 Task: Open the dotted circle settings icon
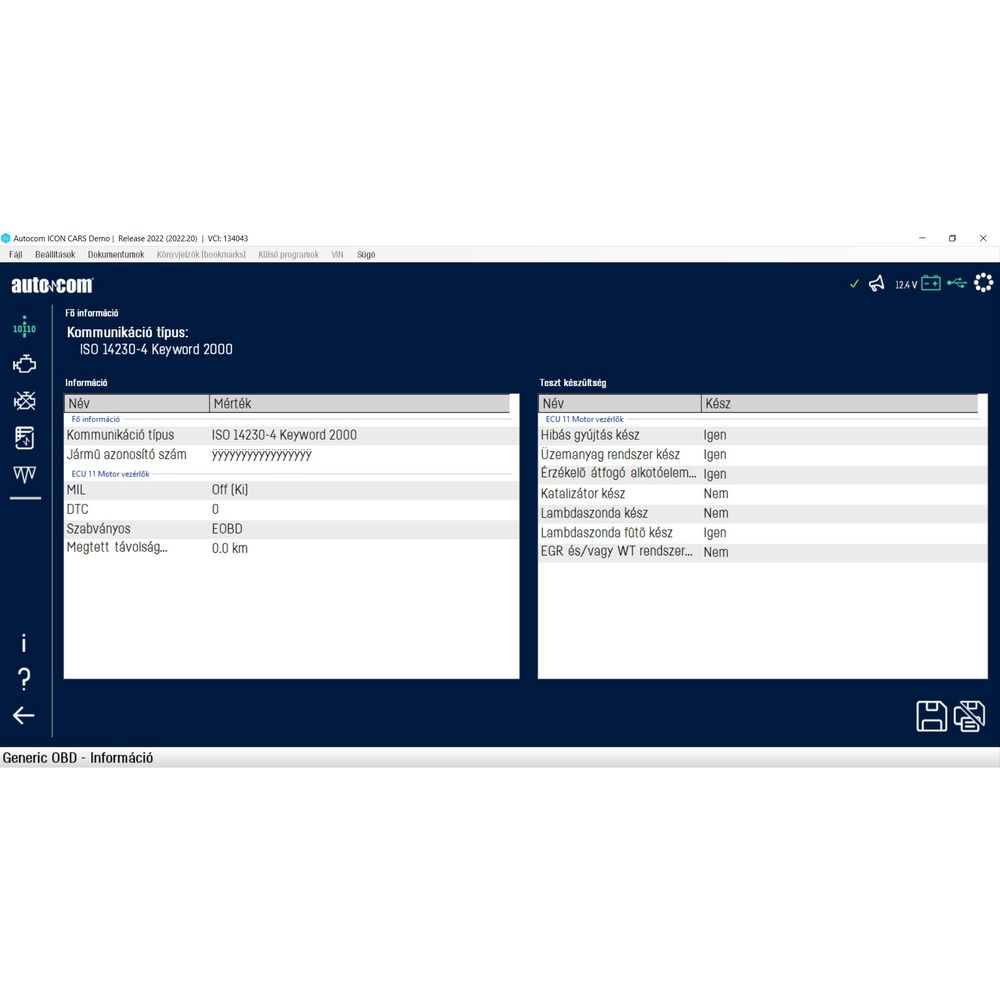(x=983, y=284)
